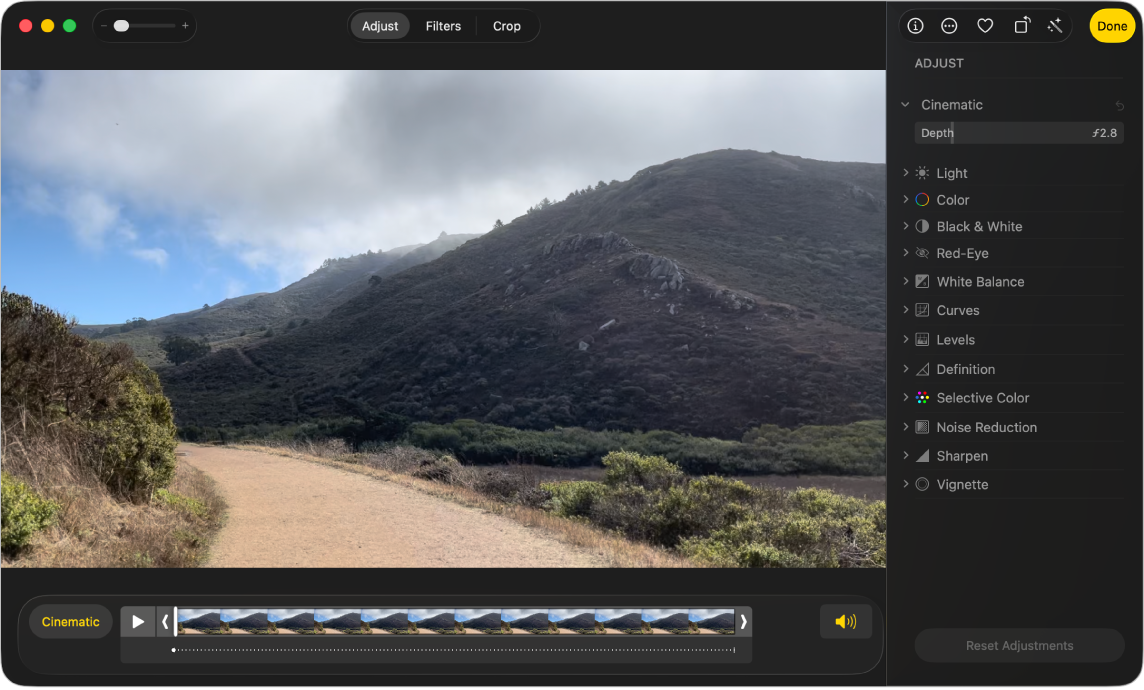Select the Curves adjustment icon
Screen dimensions: 1144x690
[x=921, y=310]
